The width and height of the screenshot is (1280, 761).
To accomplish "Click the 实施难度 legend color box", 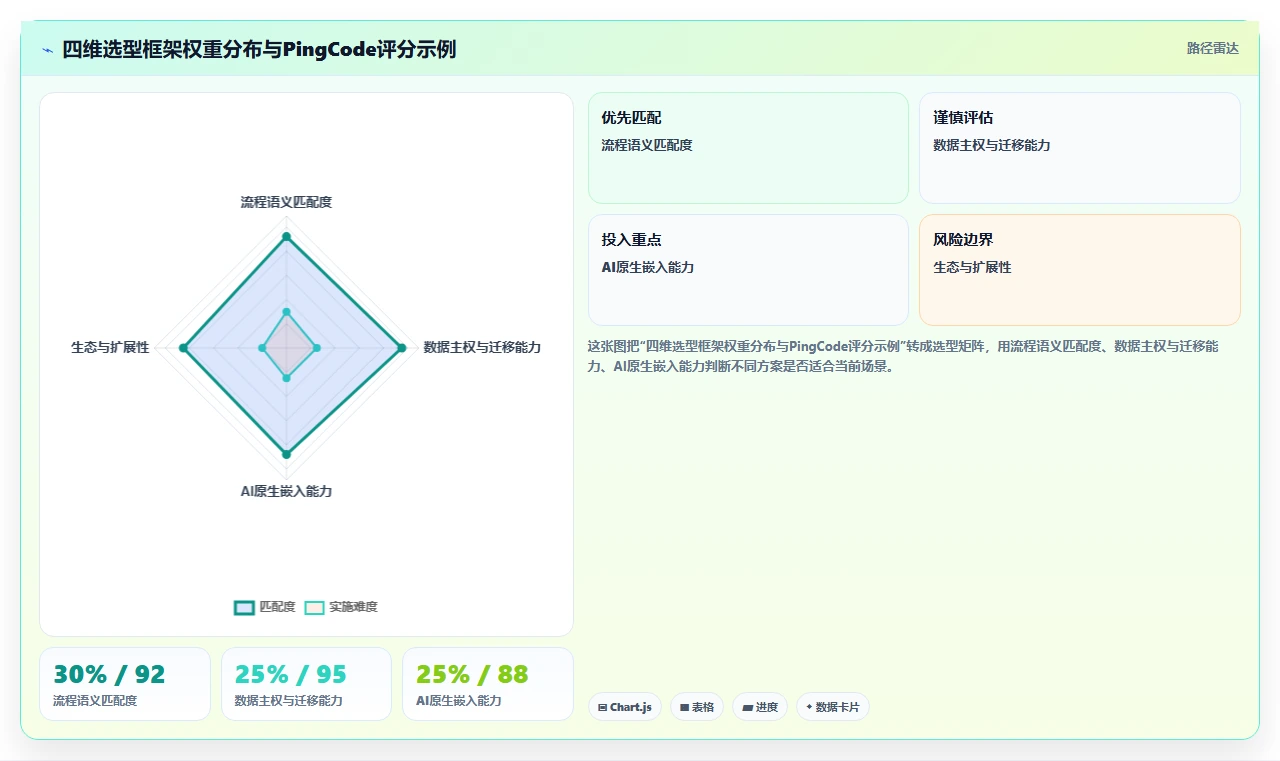I will click(x=315, y=607).
